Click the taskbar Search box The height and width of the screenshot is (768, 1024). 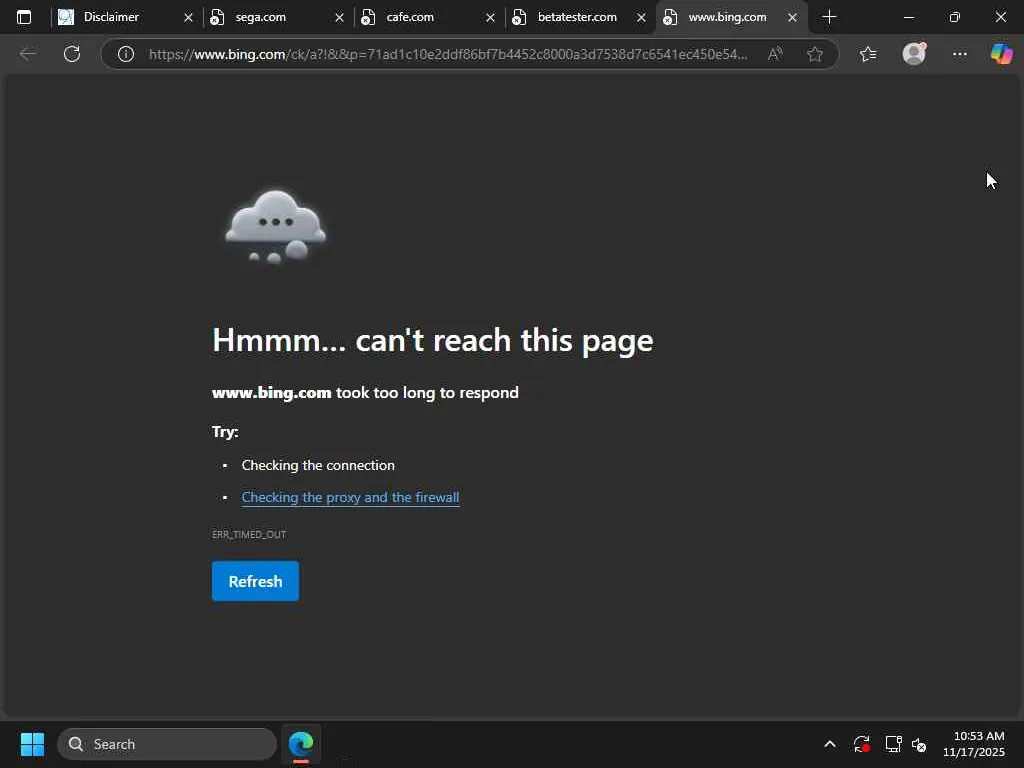coord(167,744)
